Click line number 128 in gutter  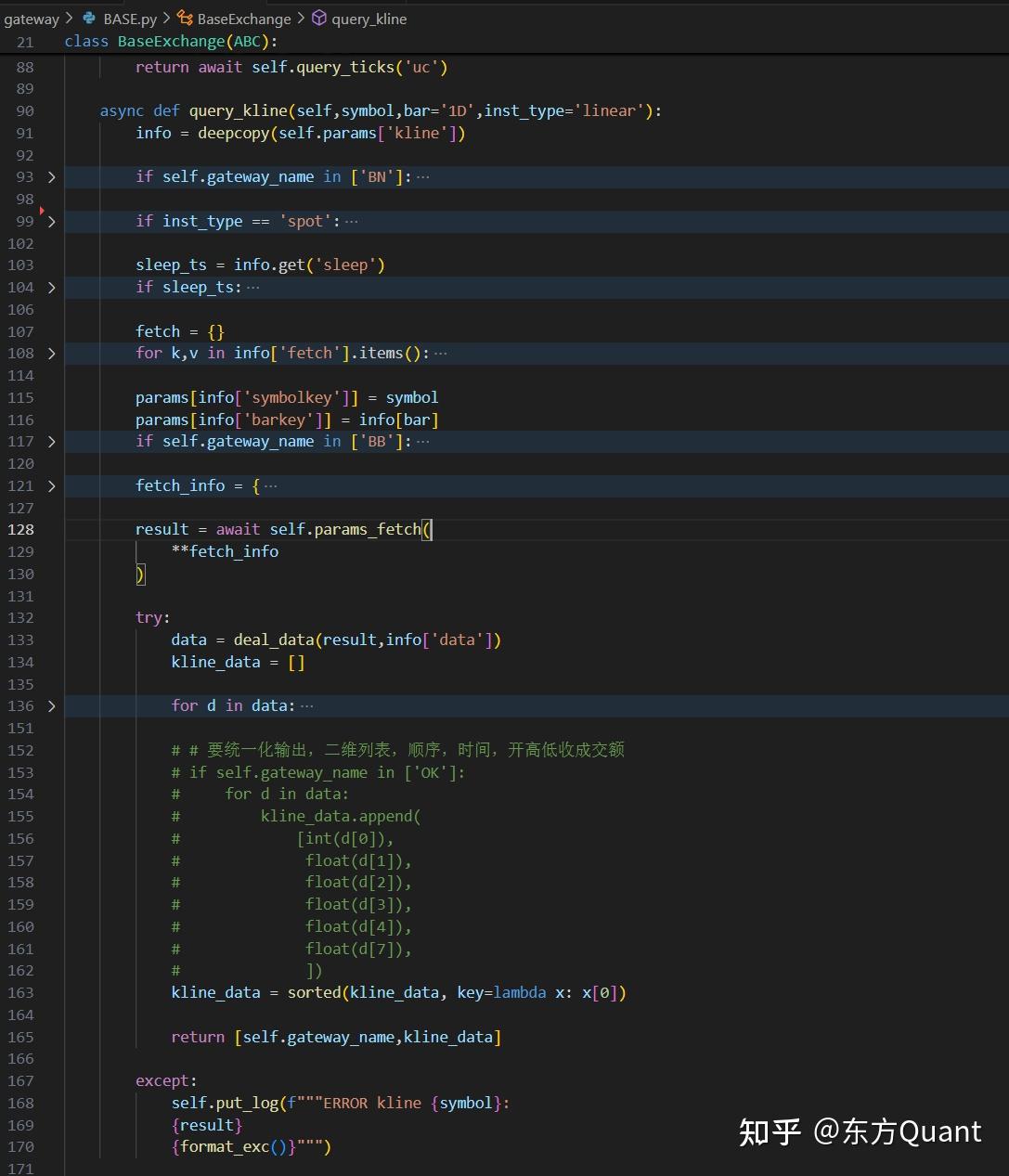pyautogui.click(x=20, y=530)
